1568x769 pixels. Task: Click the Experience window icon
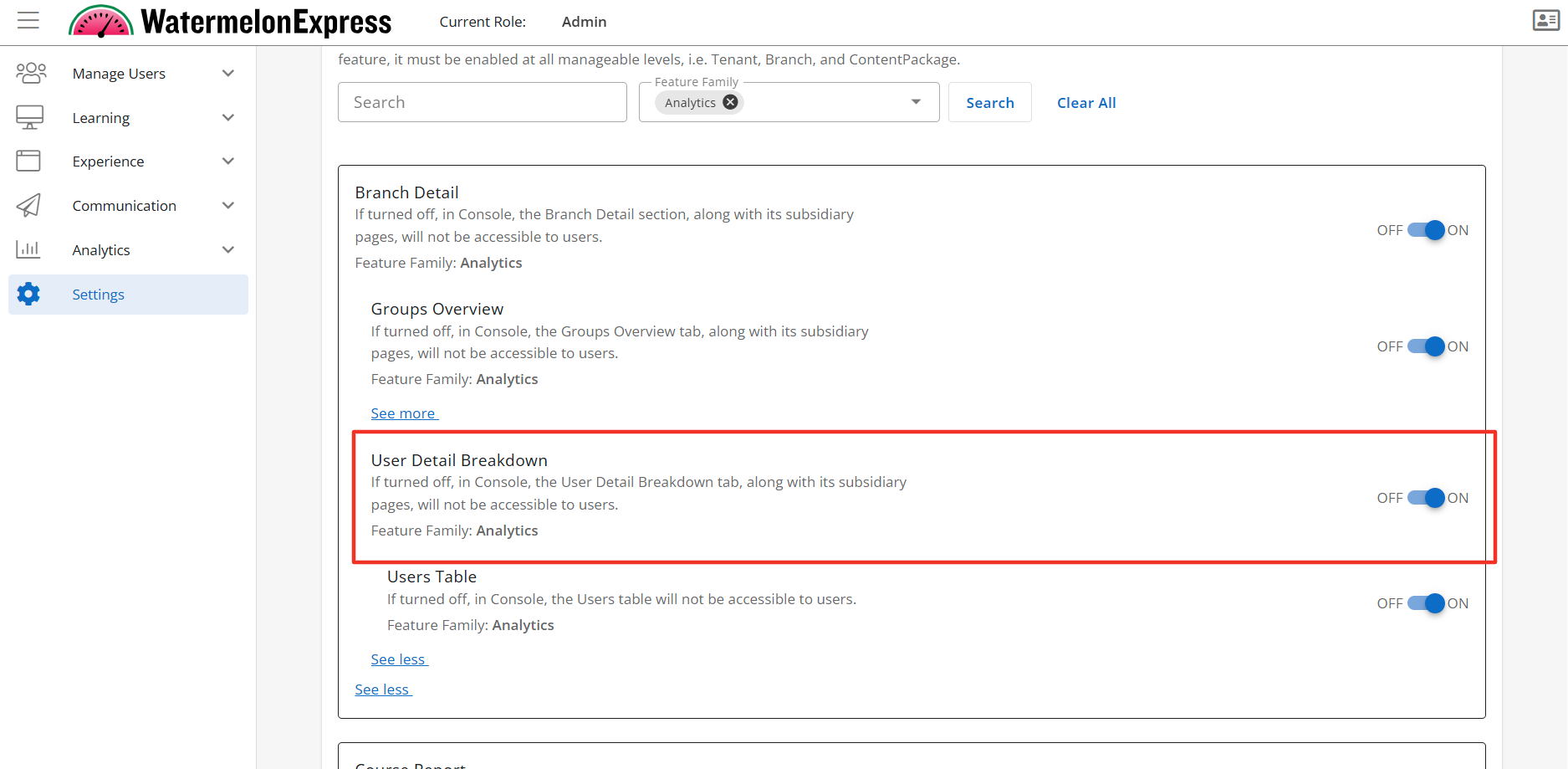(28, 161)
